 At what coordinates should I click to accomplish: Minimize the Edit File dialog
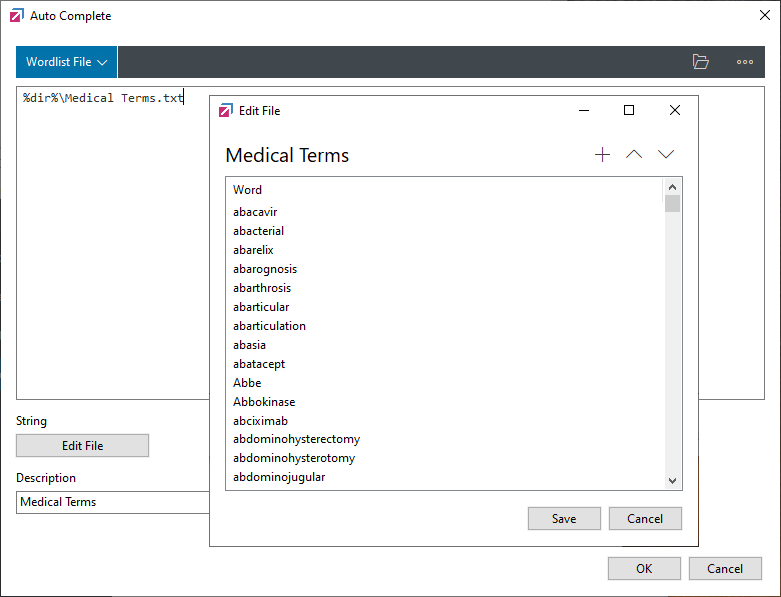pos(583,110)
